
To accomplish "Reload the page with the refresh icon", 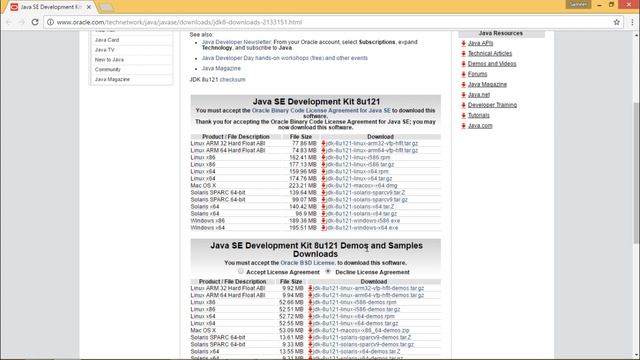I will click(x=35, y=22).
